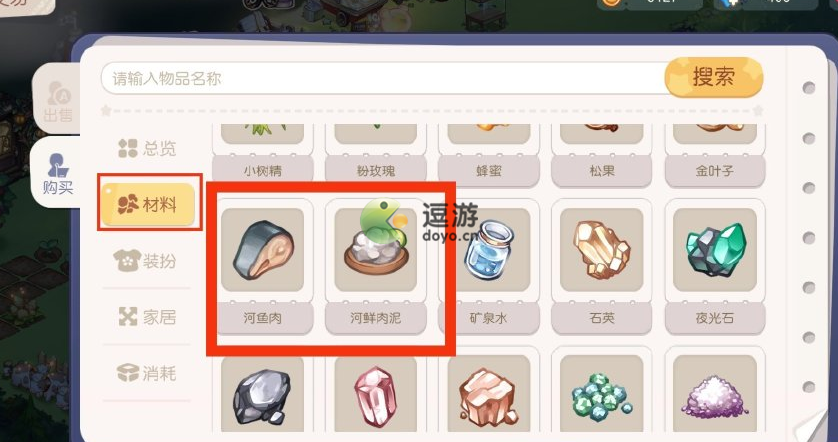Open the 总览 overview category
Screen dimensions: 838x442
click(x=147, y=148)
